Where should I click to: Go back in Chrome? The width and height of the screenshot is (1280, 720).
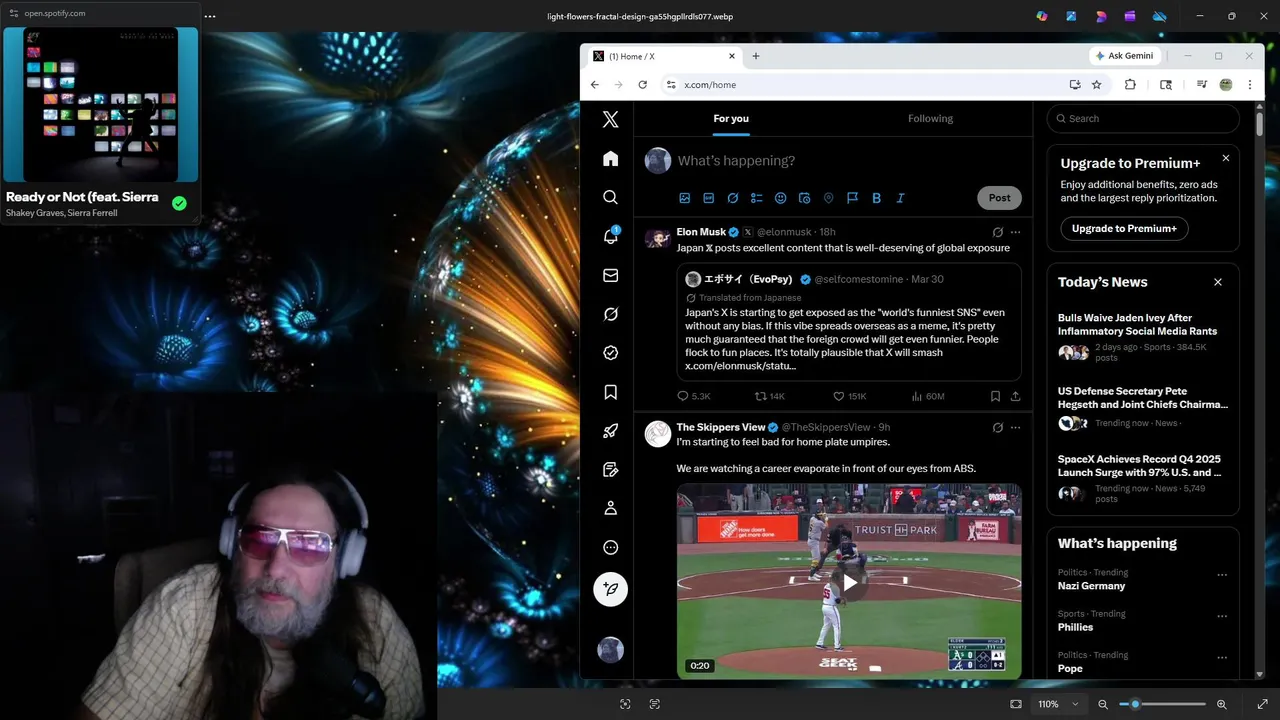coord(594,85)
